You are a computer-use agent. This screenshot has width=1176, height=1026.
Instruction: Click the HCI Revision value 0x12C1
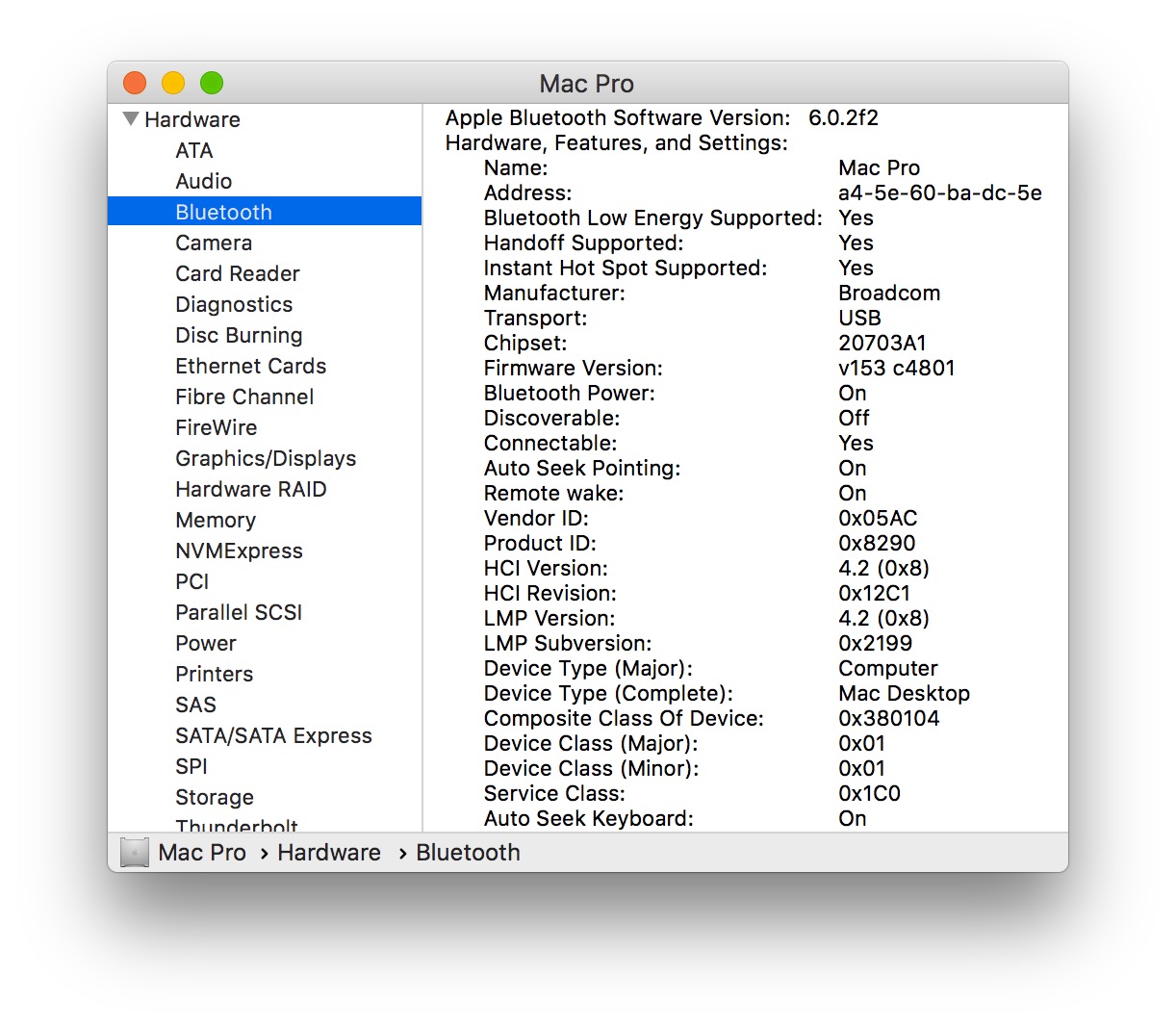pos(874,593)
